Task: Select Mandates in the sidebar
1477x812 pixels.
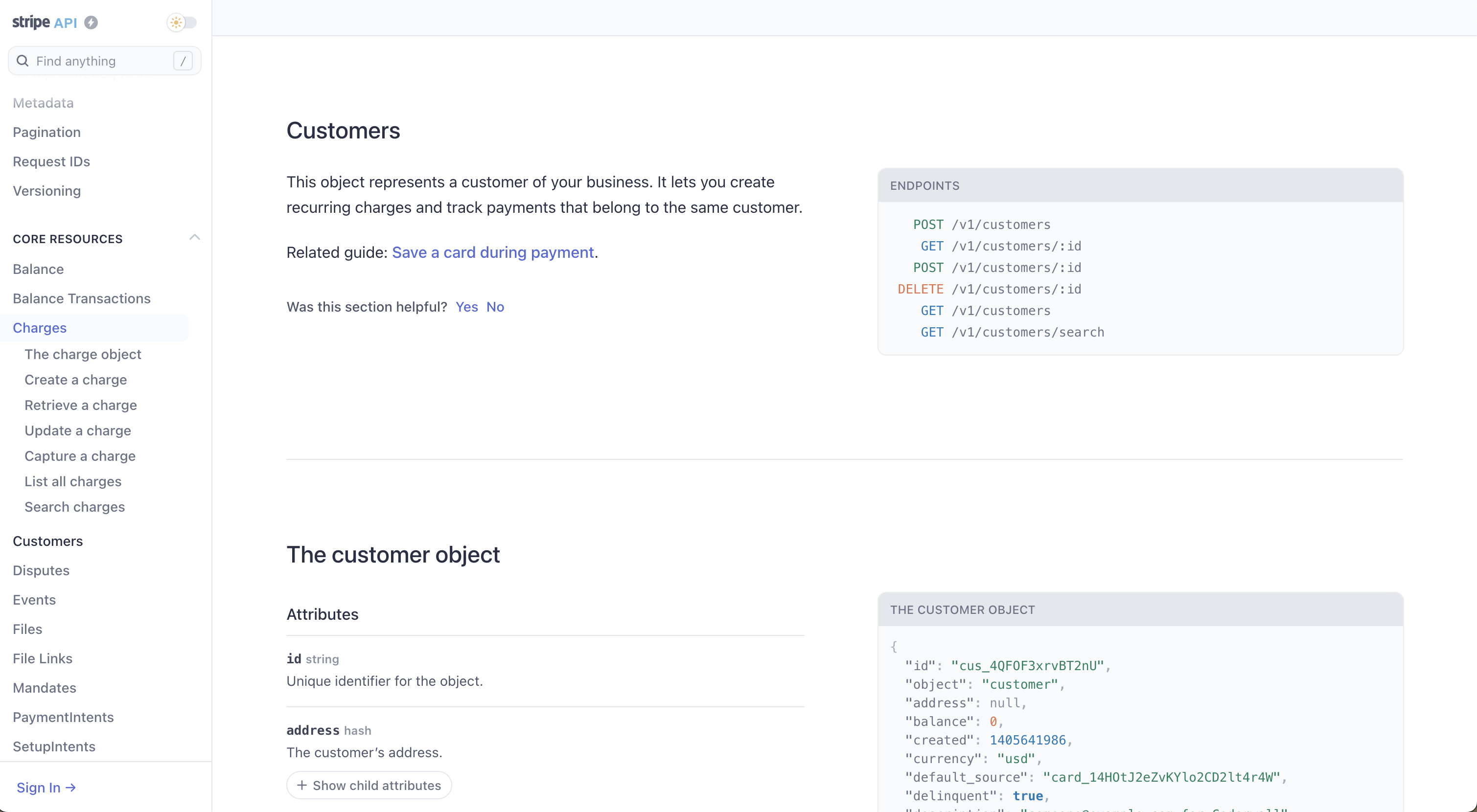Action: [x=44, y=688]
